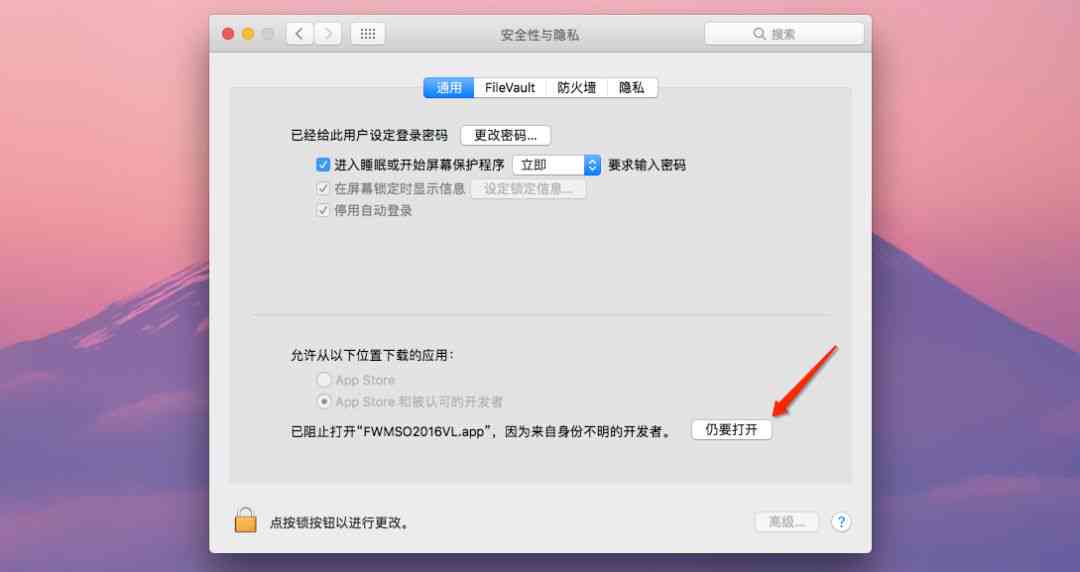1080x572 pixels.
Task: Select App Store 和被认可的开发者 radio option
Action: point(324,401)
